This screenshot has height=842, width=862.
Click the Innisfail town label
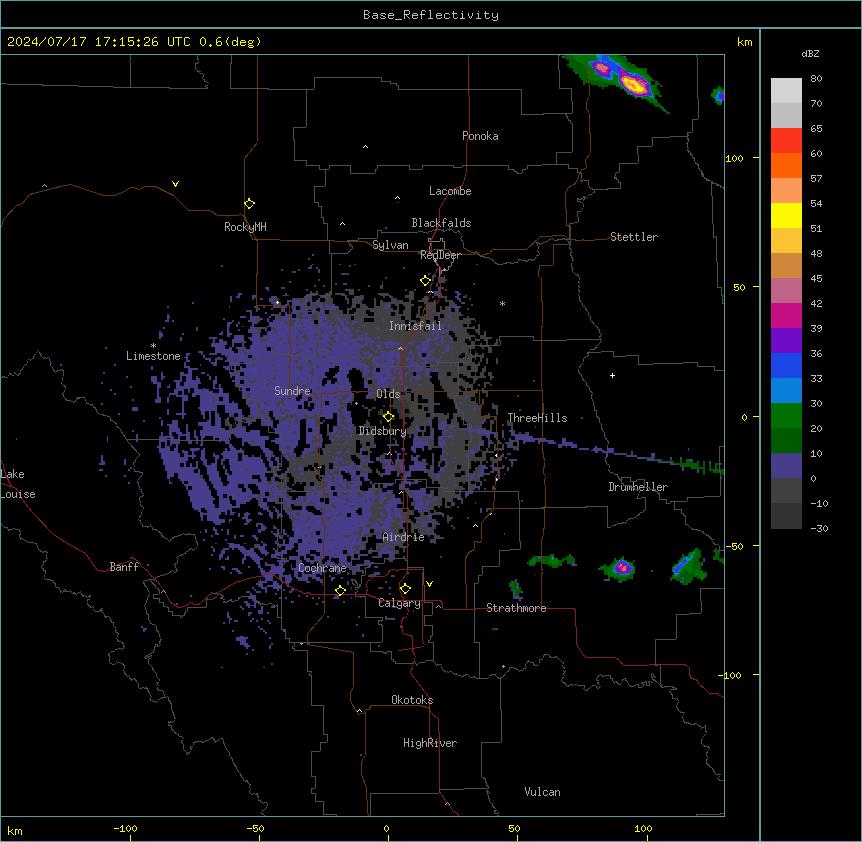(415, 326)
